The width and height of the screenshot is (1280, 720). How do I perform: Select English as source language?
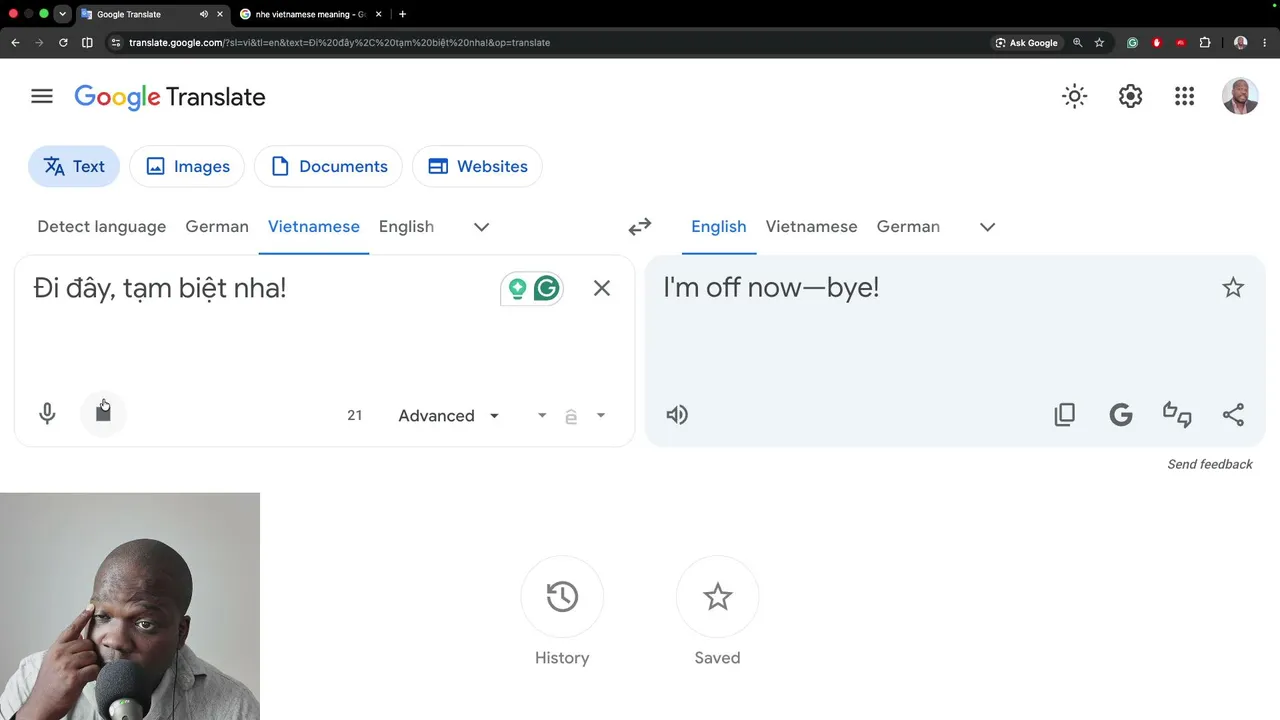(406, 226)
